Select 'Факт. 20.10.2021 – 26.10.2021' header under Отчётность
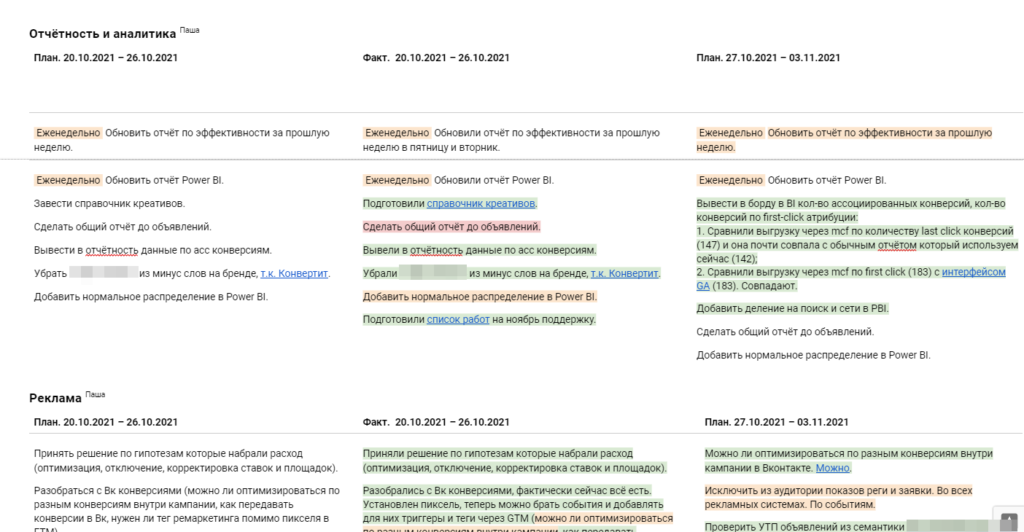This screenshot has height=532, width=1024. click(x=436, y=57)
